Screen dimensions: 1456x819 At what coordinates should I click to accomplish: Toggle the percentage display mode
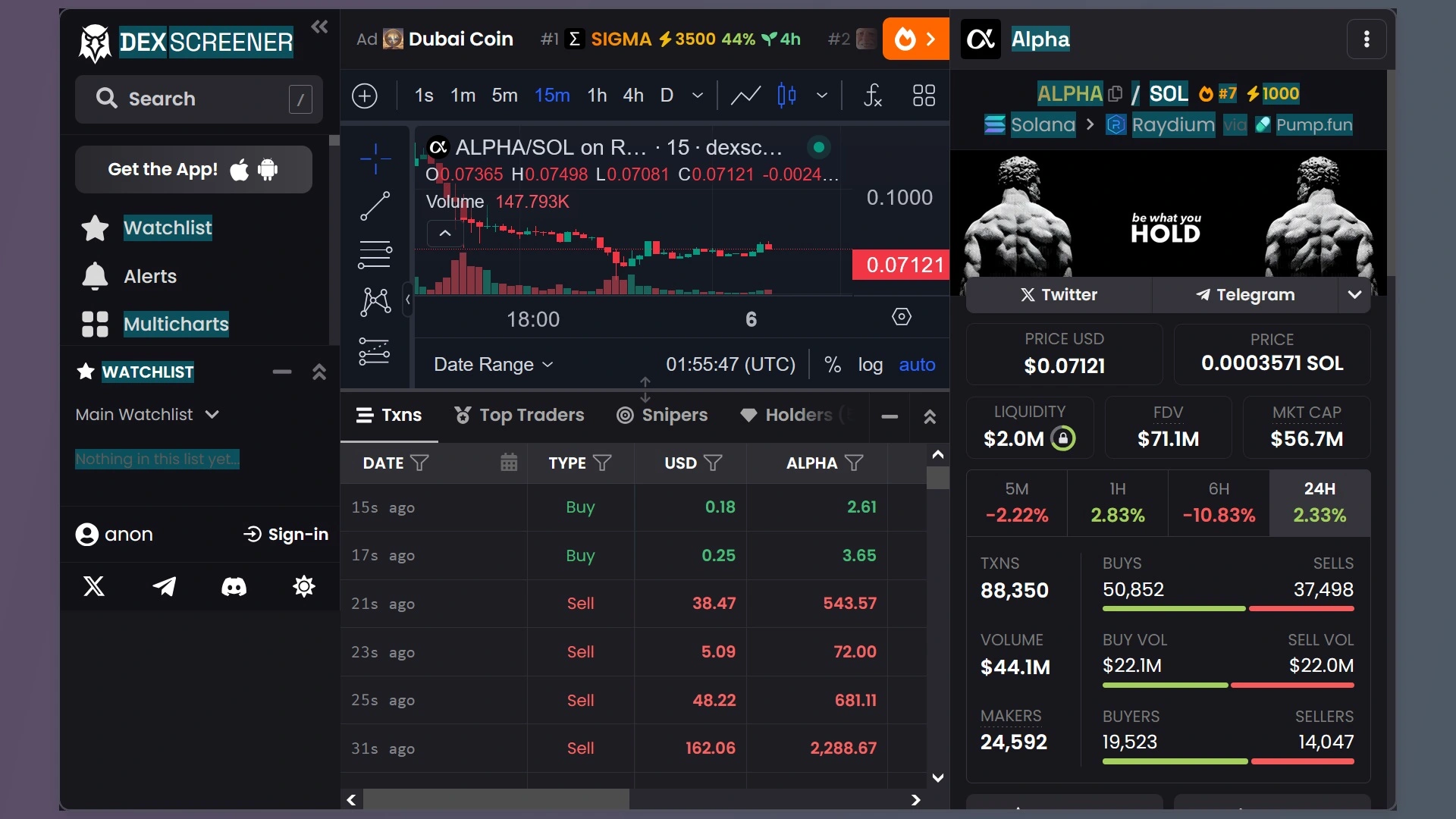(833, 364)
